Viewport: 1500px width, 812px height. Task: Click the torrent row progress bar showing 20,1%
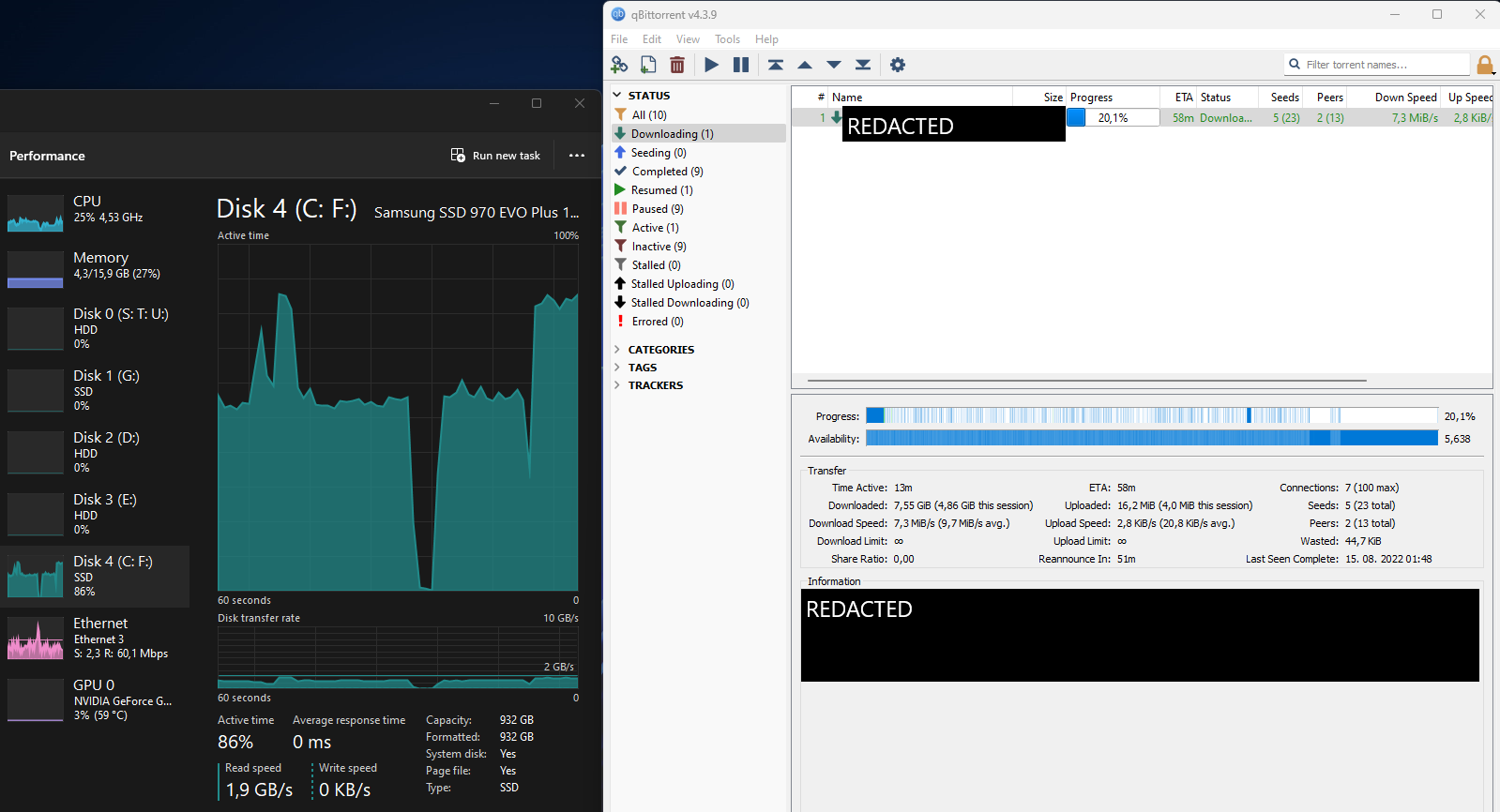[x=1113, y=117]
